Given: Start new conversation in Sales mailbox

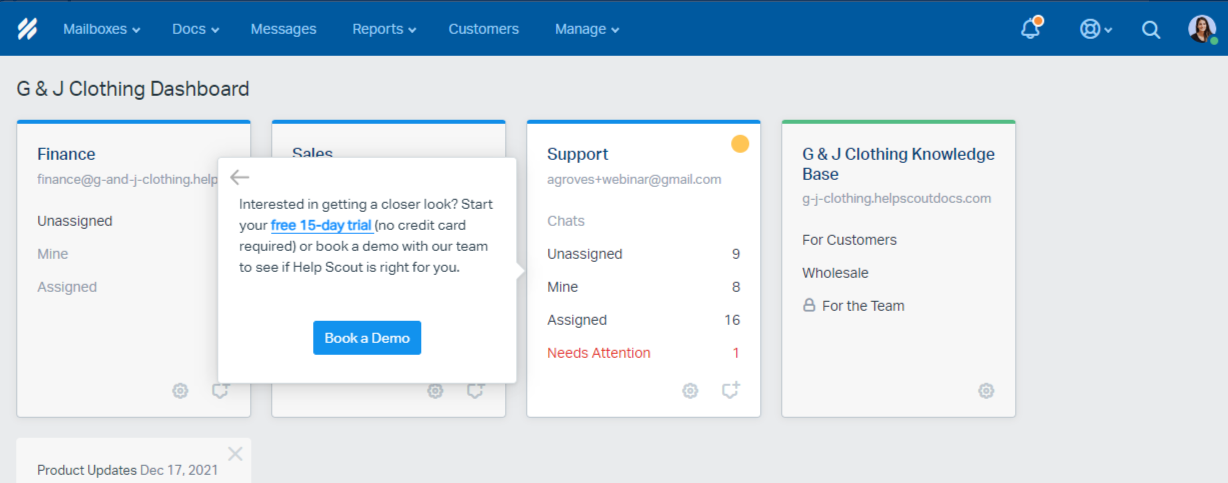Looking at the screenshot, I should click(476, 390).
